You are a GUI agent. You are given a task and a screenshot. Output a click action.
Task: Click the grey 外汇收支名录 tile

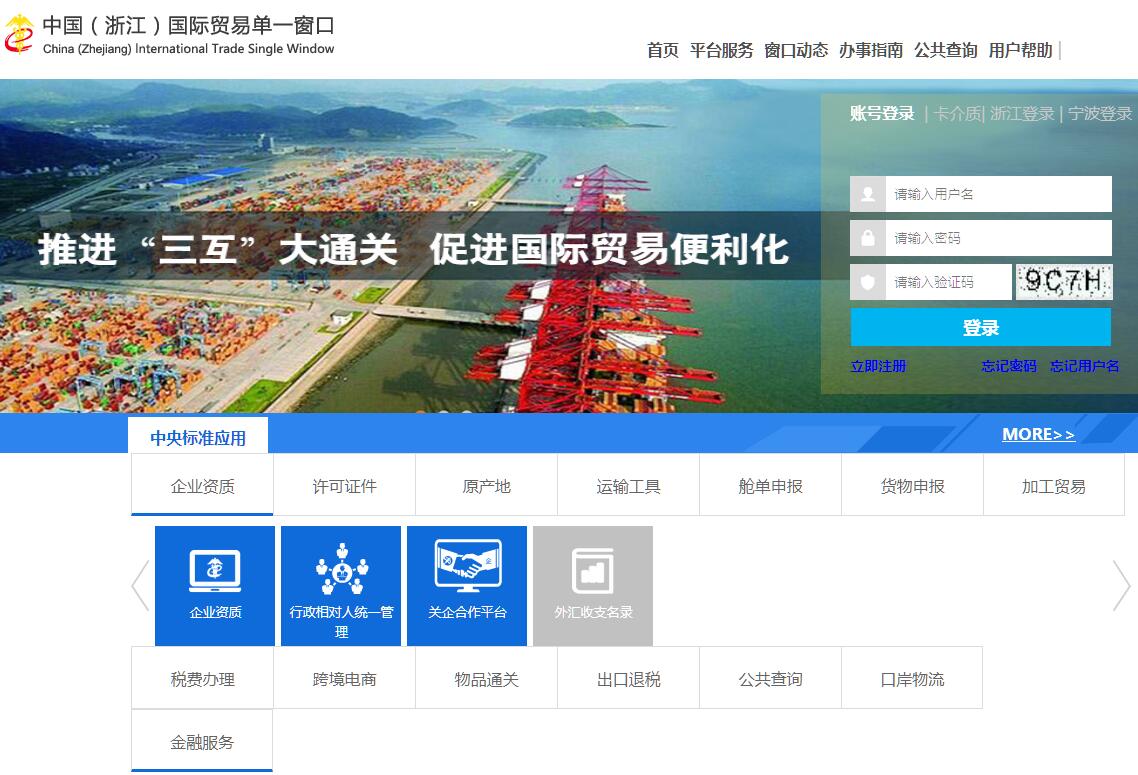593,585
